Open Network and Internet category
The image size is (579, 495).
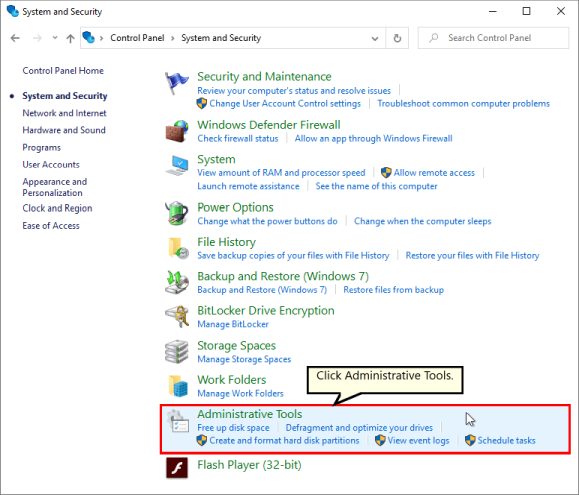[64, 113]
